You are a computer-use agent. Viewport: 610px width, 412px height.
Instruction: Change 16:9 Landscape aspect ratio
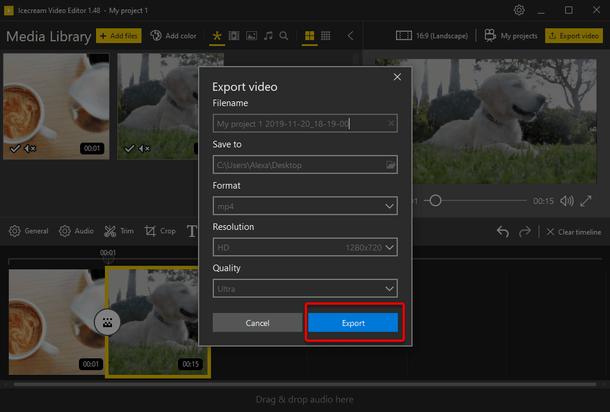(x=432, y=36)
